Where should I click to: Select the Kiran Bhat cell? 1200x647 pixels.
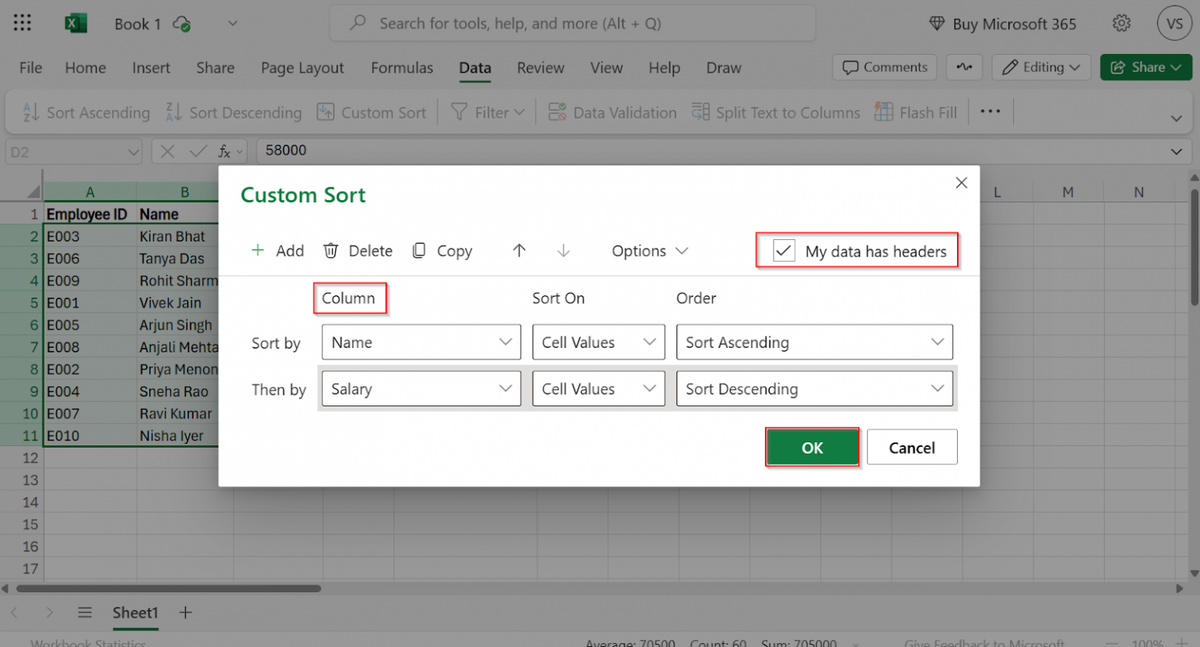tap(178, 236)
